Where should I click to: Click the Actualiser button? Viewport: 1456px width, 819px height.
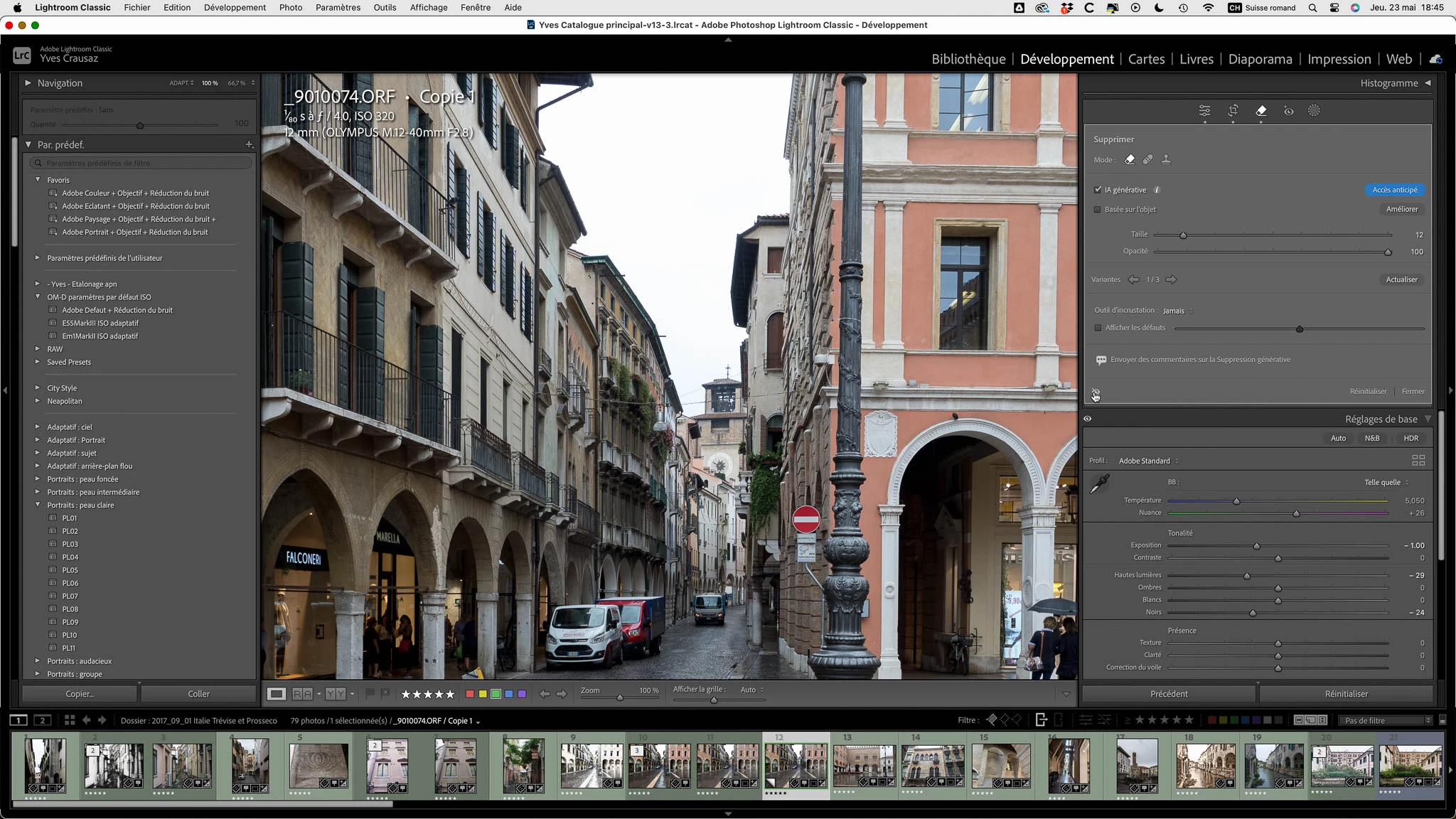(1401, 279)
